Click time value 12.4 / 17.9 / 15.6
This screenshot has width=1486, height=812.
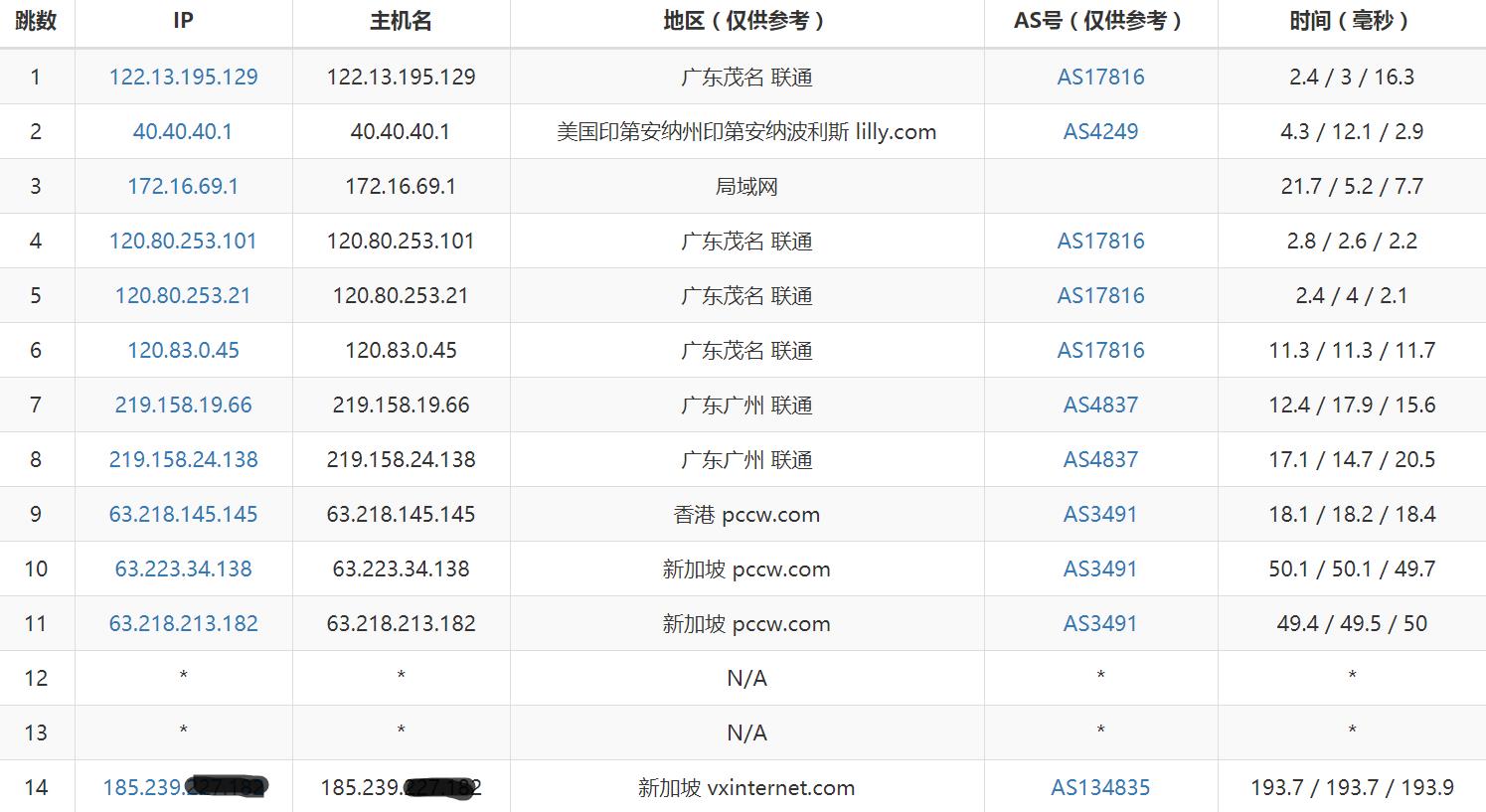point(1352,406)
